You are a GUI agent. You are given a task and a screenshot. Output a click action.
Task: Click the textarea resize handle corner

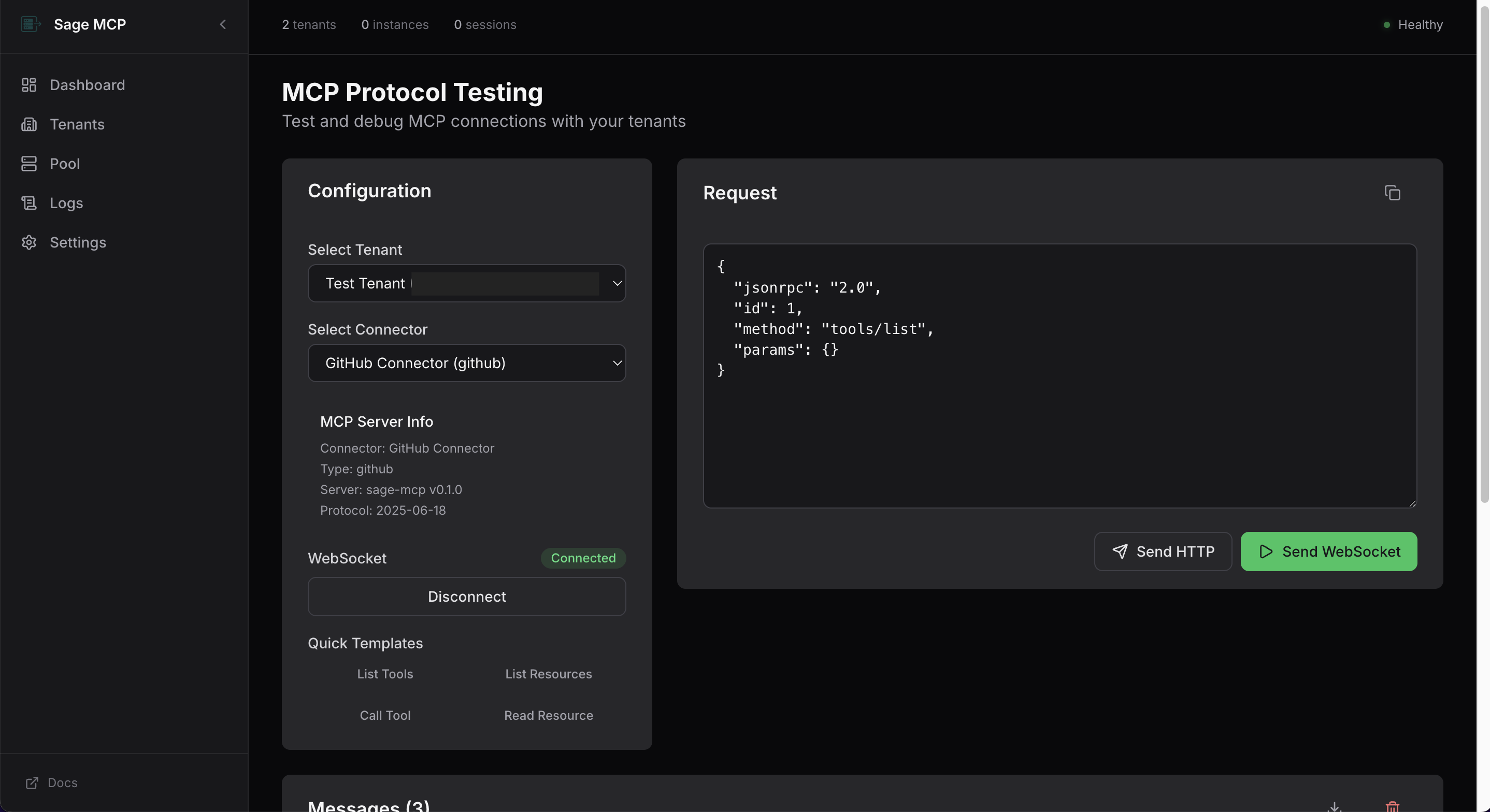point(1412,503)
